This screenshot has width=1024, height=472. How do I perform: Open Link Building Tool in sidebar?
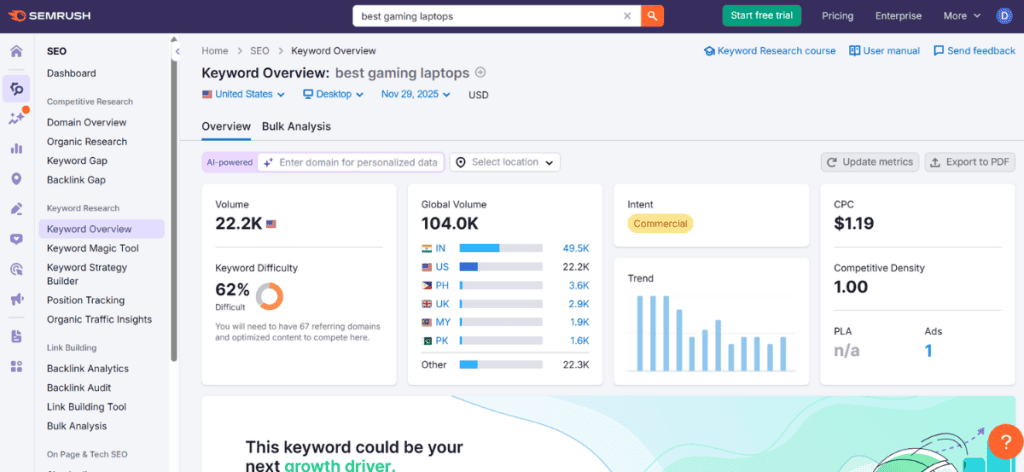86,407
